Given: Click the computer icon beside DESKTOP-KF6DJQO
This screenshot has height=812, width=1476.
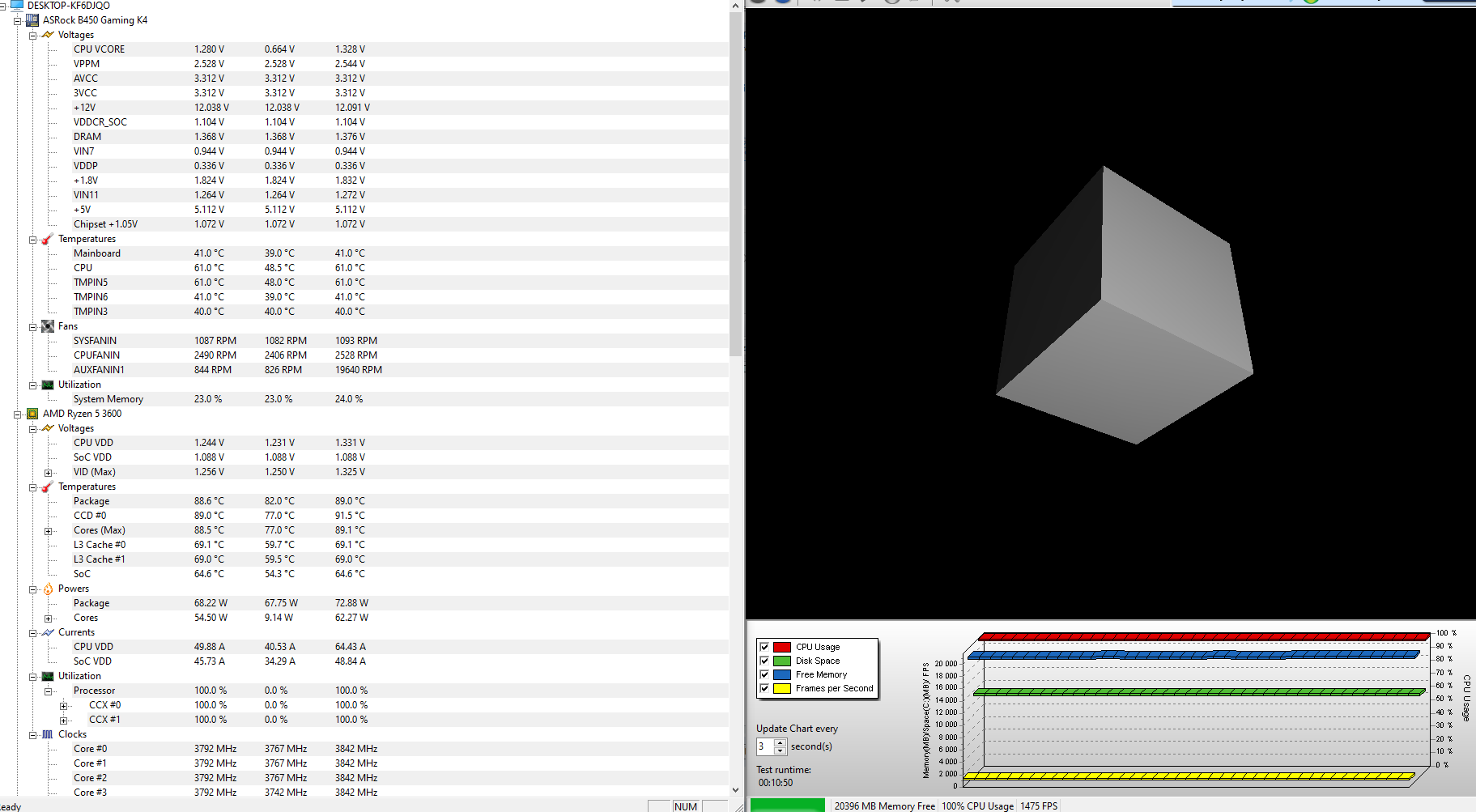Looking at the screenshot, I should coord(17,6).
